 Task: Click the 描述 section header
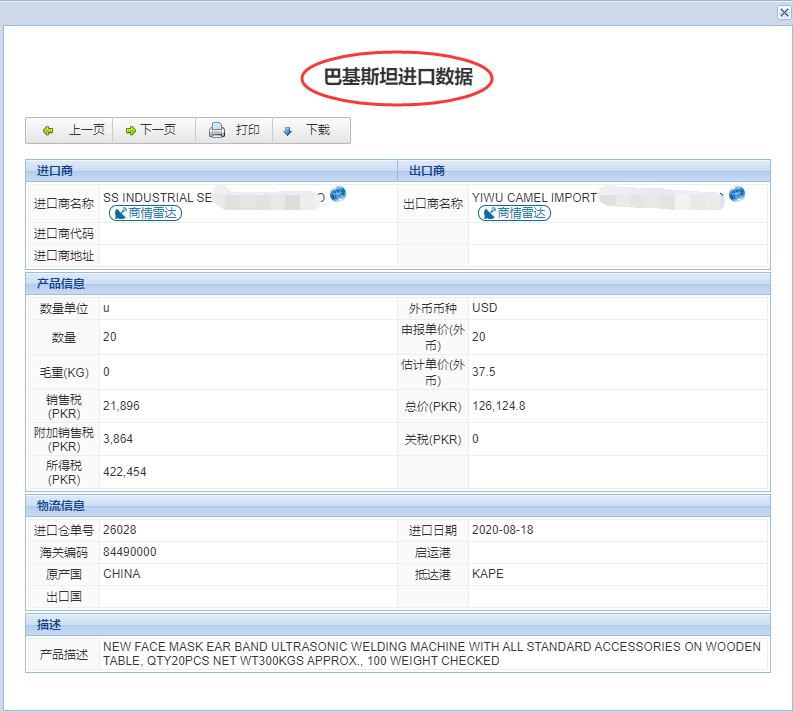pyautogui.click(x=49, y=625)
